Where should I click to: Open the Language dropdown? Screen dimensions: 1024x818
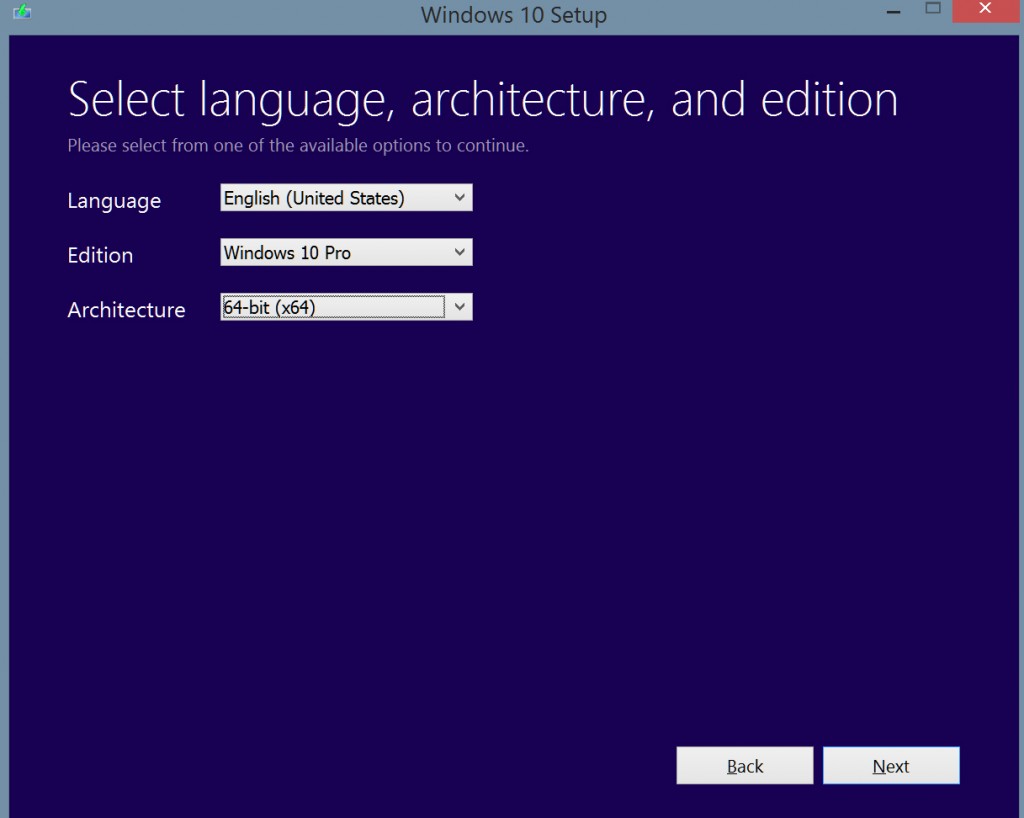tap(346, 198)
